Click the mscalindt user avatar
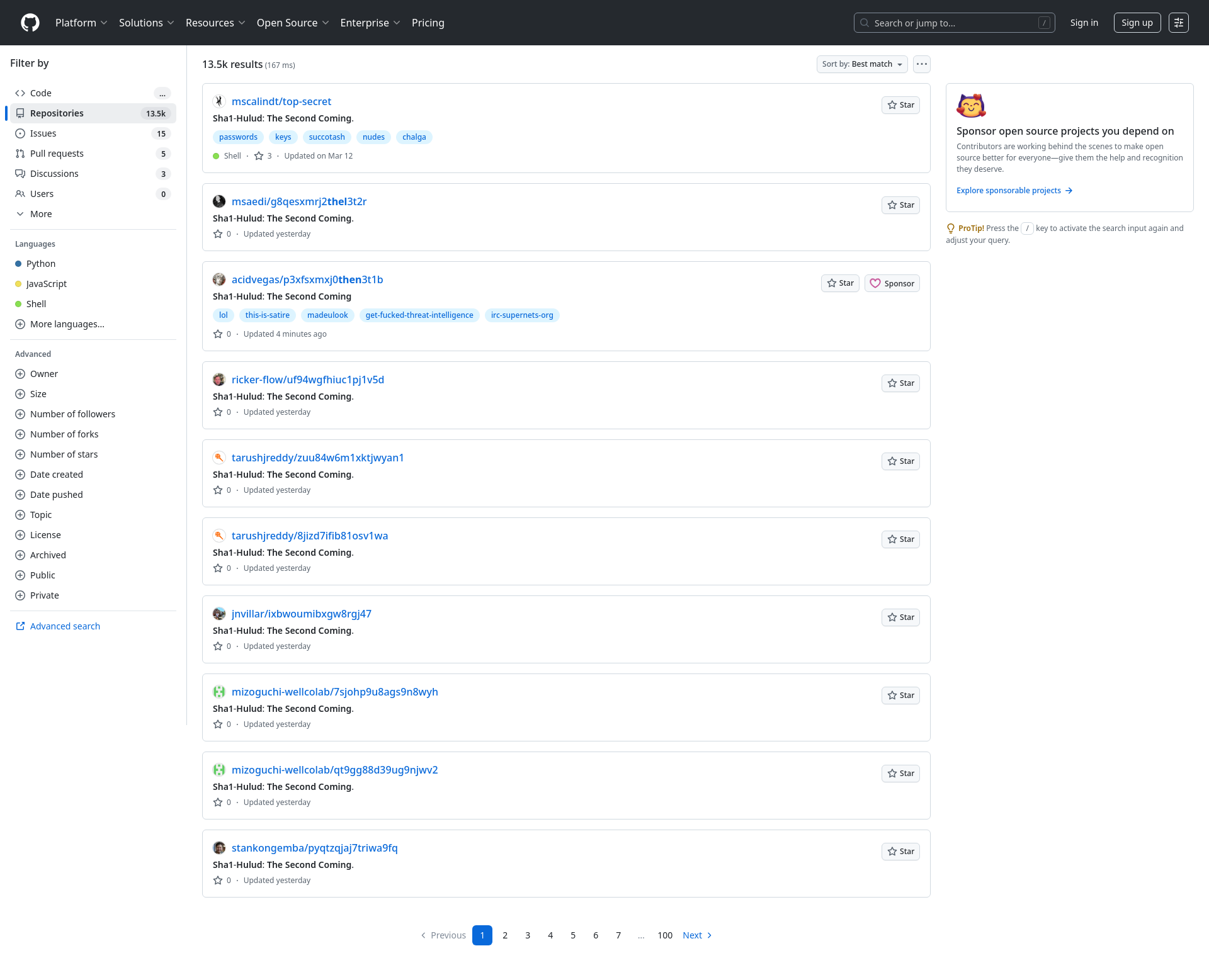The image size is (1209, 980). click(x=219, y=101)
